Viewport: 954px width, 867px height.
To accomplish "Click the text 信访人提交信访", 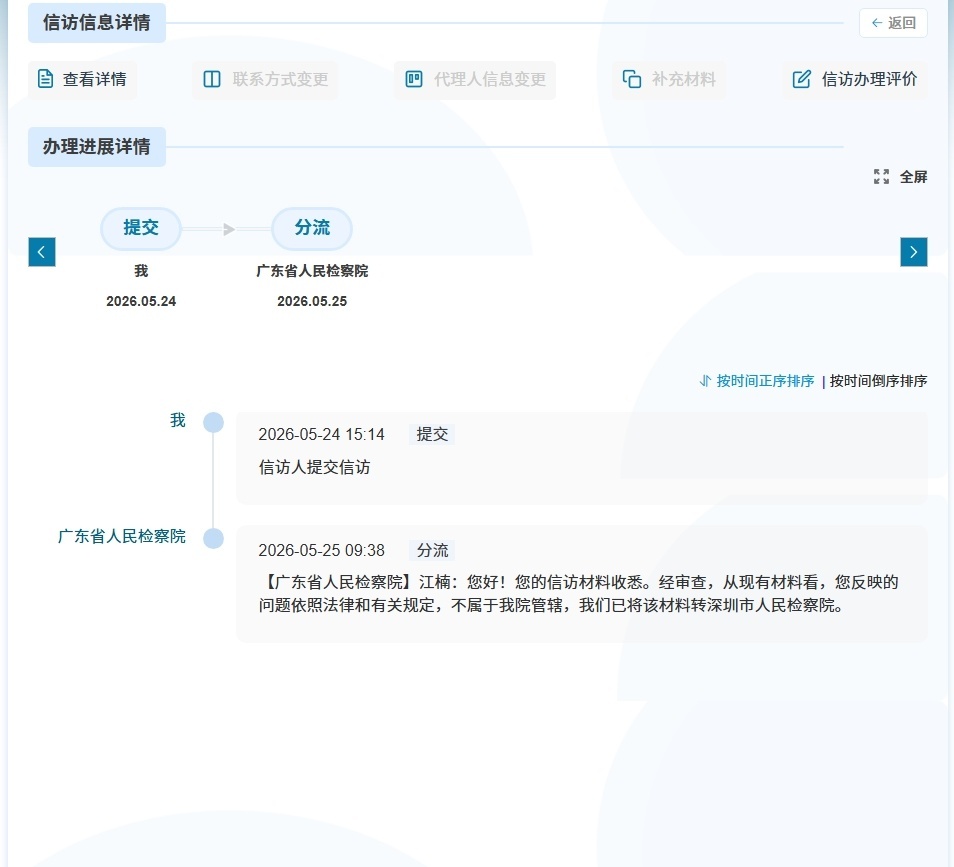I will (x=315, y=467).
